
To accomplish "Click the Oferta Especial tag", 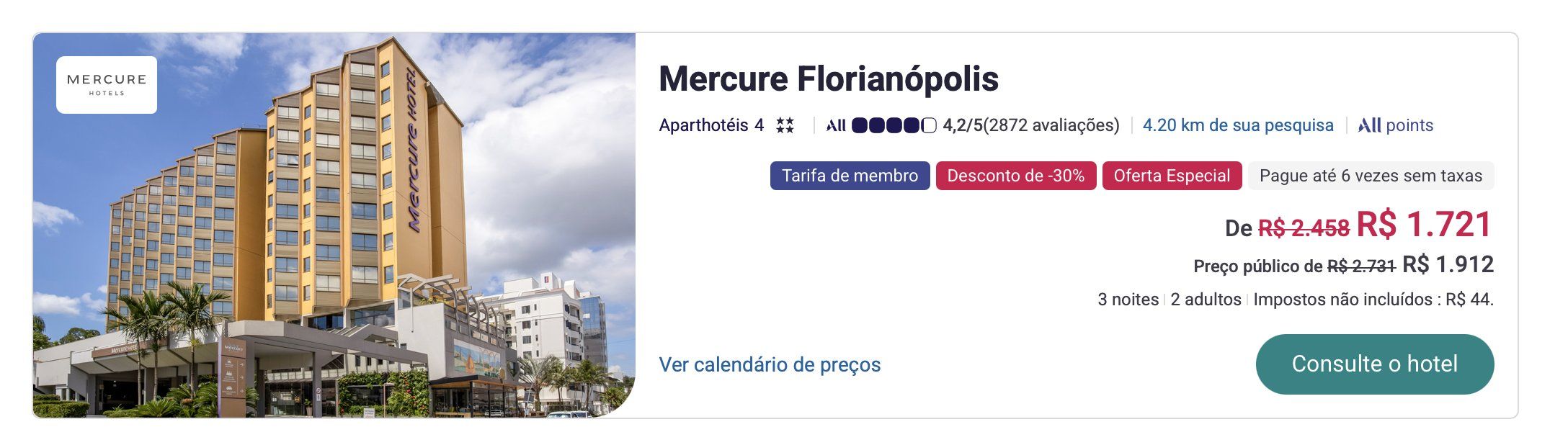I will [1172, 176].
